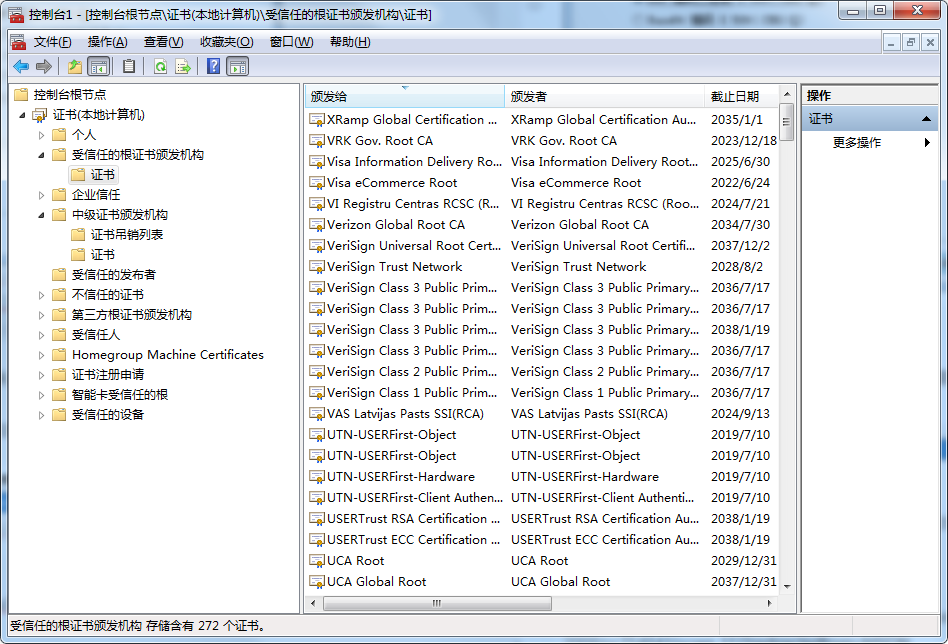
Task: Select 证书 under 中级证书颁发机构
Action: [x=102, y=255]
